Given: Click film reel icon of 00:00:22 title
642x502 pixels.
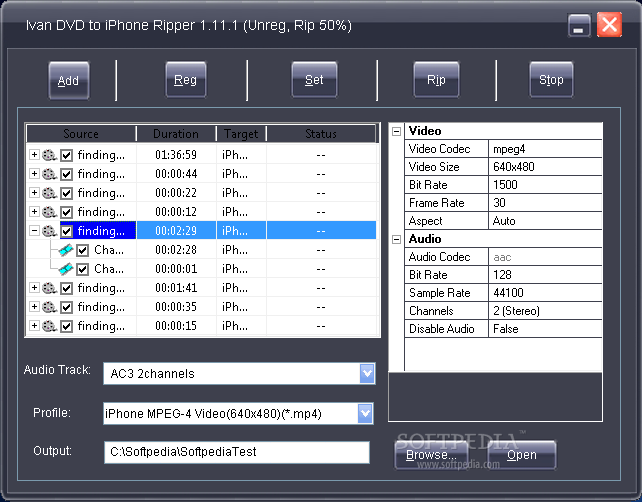Looking at the screenshot, I should (49, 193).
